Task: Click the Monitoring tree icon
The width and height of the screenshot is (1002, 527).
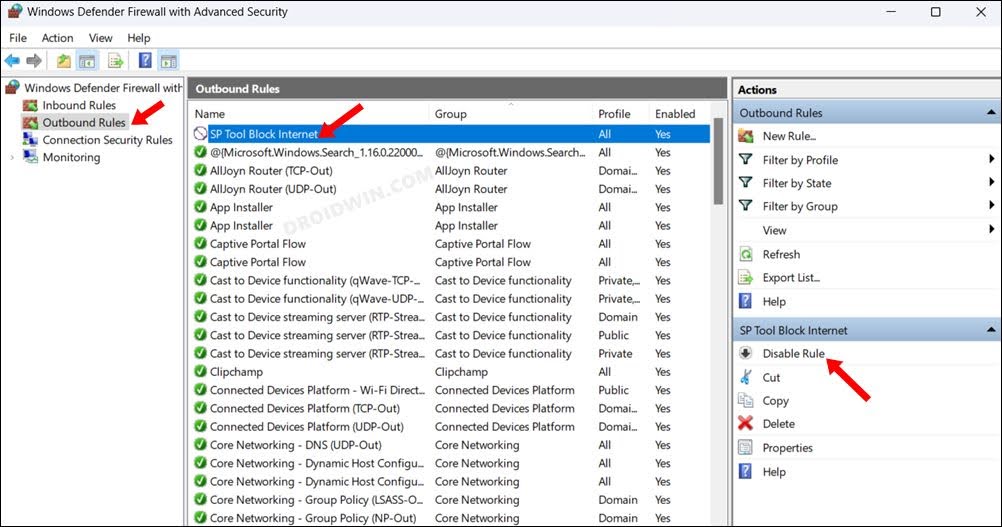Action: click(x=30, y=157)
